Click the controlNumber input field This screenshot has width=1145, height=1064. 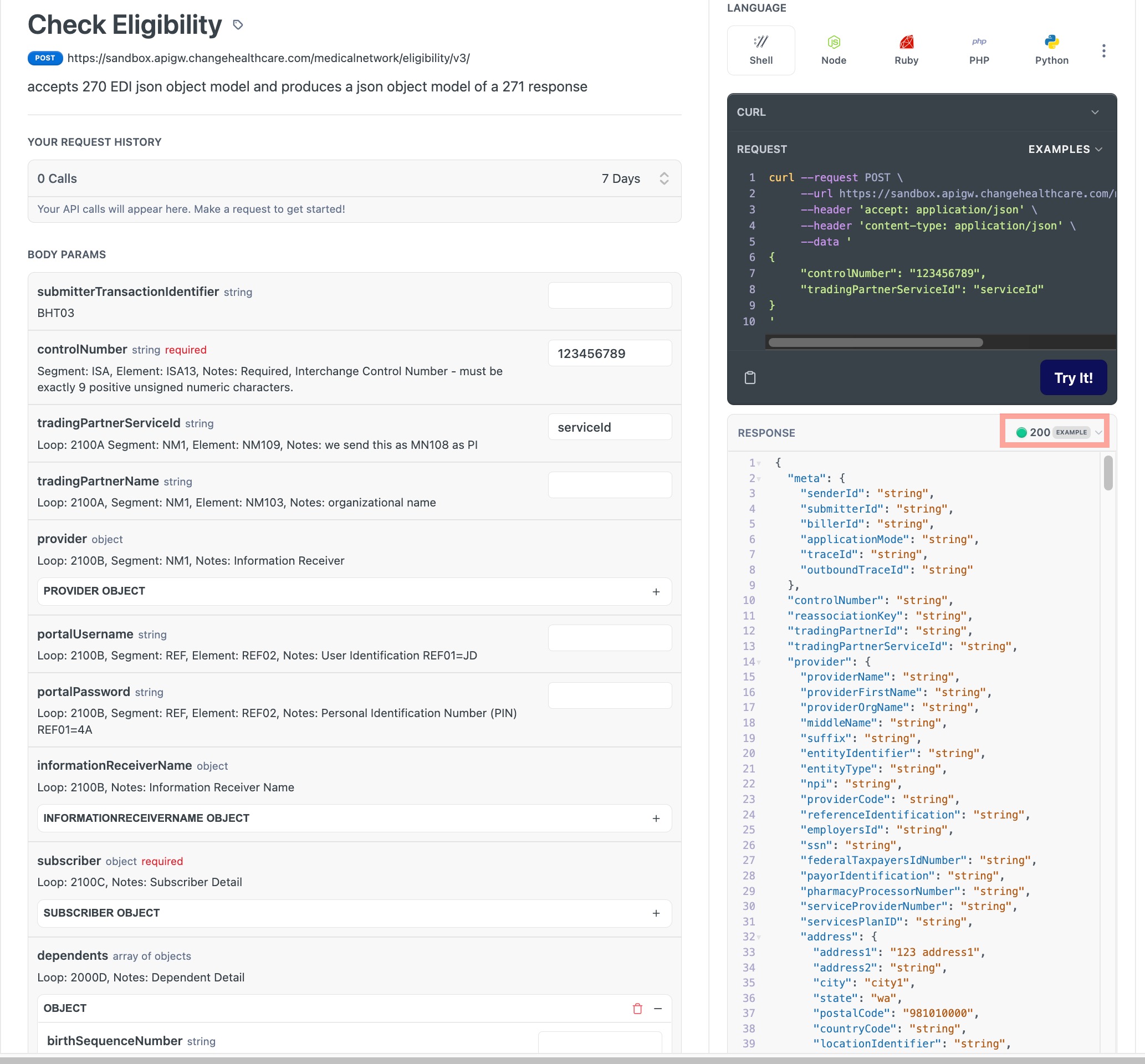609,354
